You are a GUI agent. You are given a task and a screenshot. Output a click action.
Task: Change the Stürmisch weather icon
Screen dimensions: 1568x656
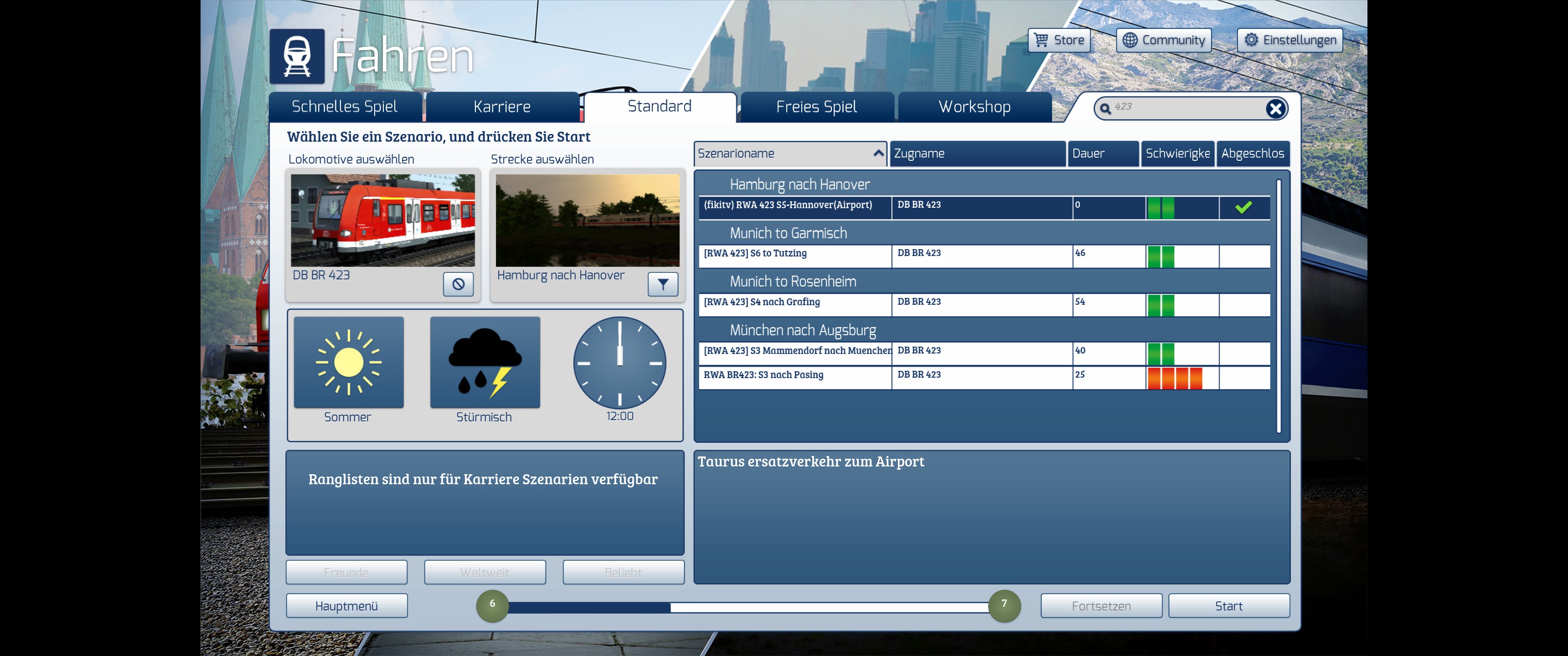tap(485, 363)
